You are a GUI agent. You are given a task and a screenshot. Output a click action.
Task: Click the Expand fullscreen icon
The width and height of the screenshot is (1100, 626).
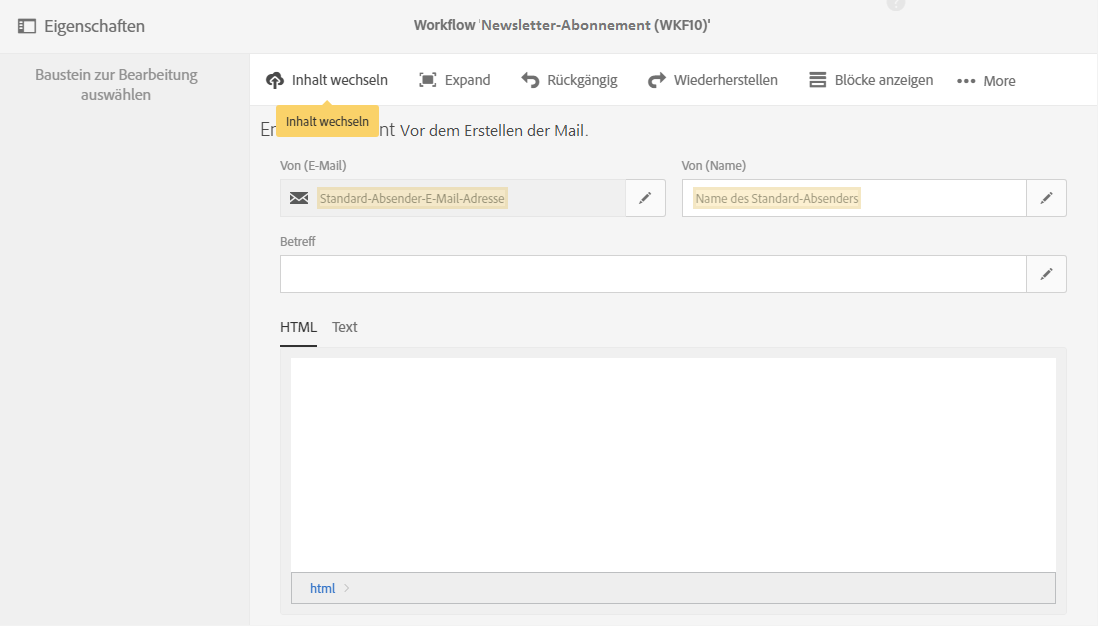[x=428, y=80]
